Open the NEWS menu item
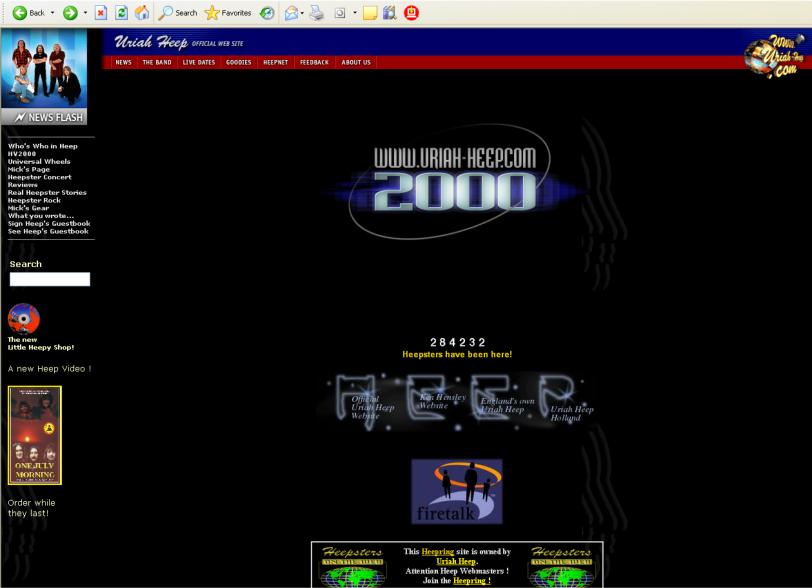 (x=123, y=62)
